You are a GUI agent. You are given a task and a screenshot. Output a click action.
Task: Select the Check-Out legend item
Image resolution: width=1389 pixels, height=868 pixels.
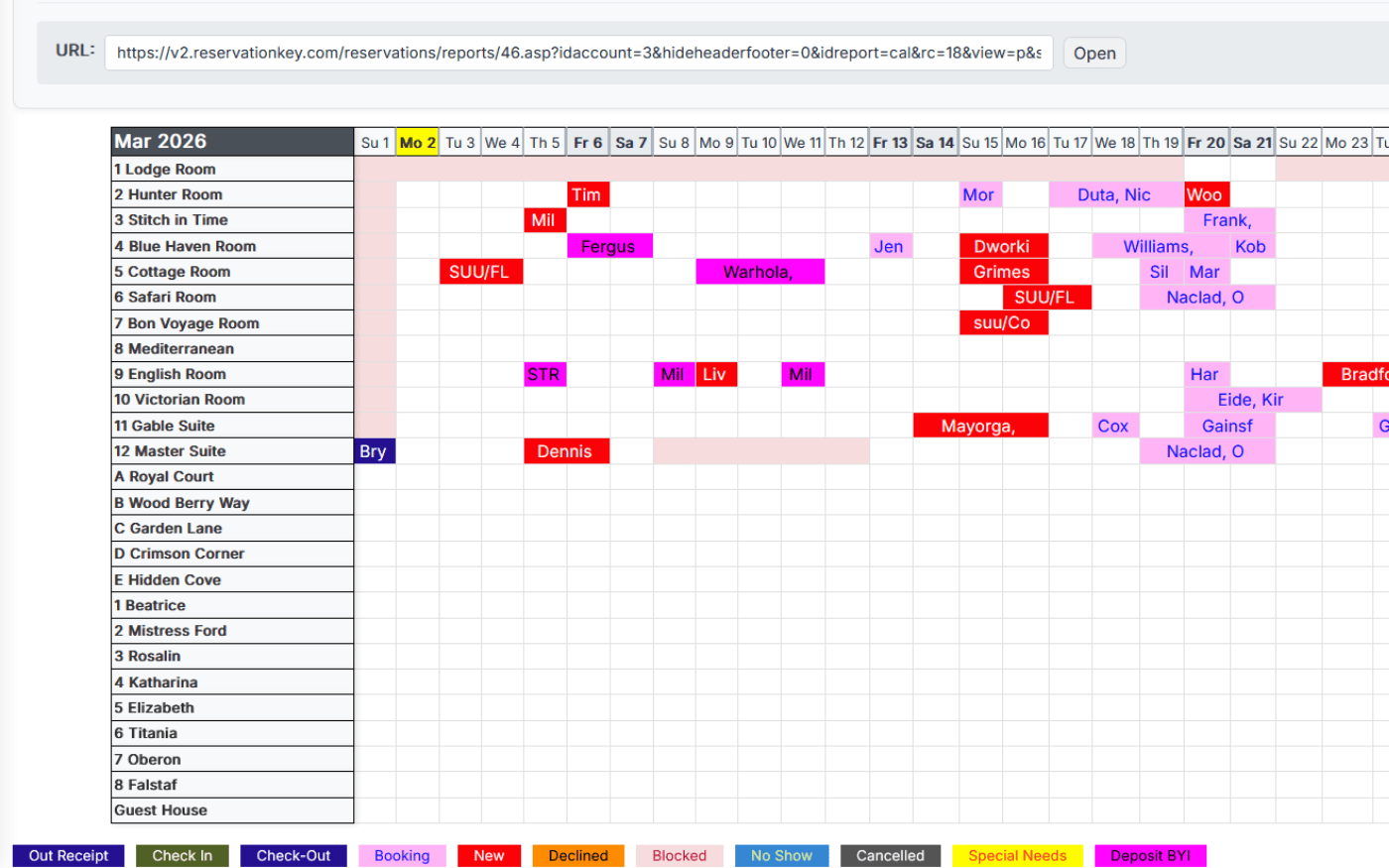click(x=294, y=855)
